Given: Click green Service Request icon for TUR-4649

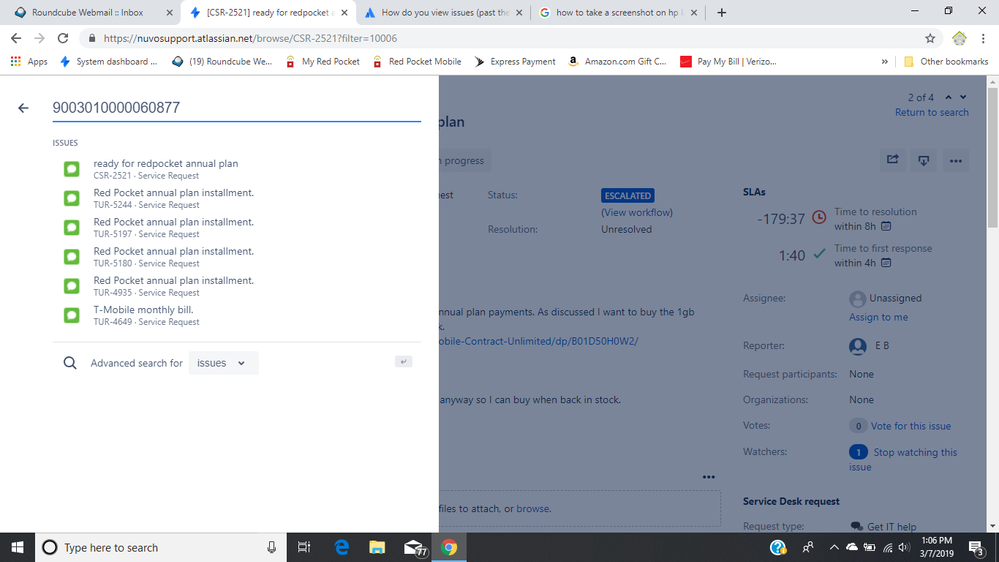Looking at the screenshot, I should tap(71, 315).
